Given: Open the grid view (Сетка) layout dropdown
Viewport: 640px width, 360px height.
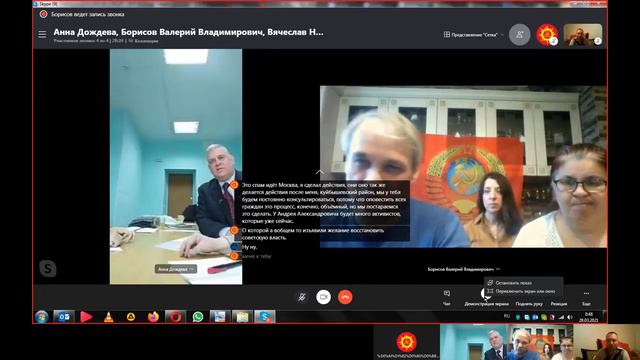Looking at the screenshot, I should point(473,35).
